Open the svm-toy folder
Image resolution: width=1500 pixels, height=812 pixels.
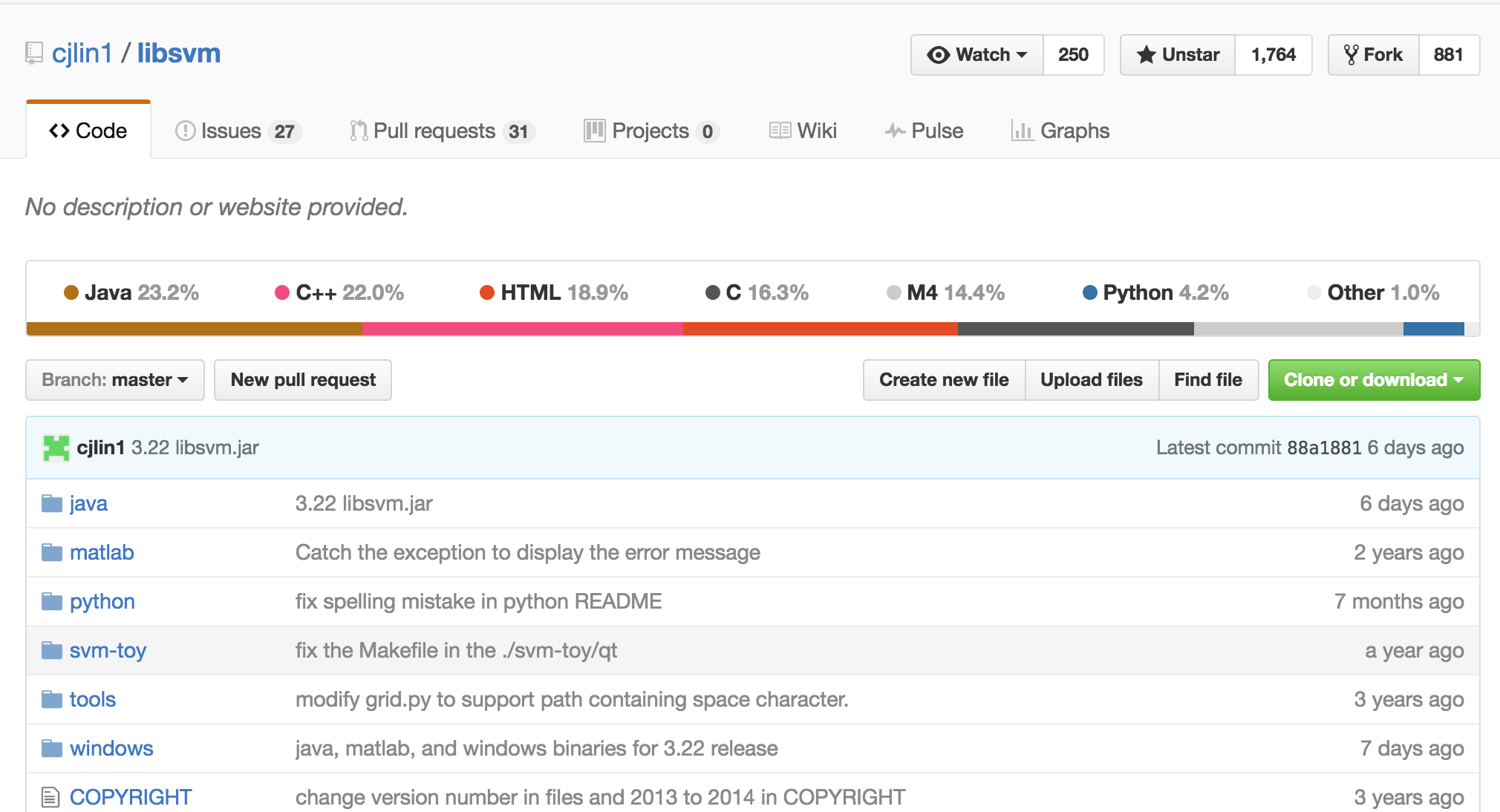[x=108, y=651]
